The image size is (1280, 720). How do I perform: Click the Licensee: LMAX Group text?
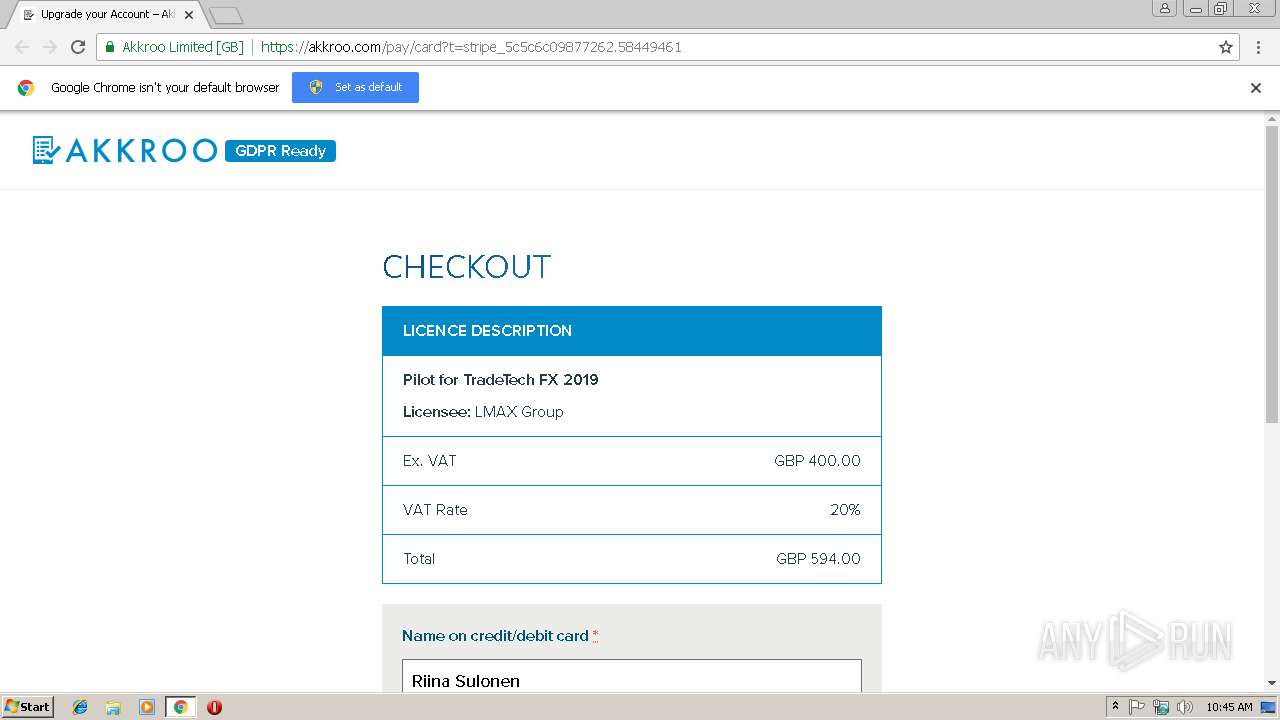(x=483, y=412)
